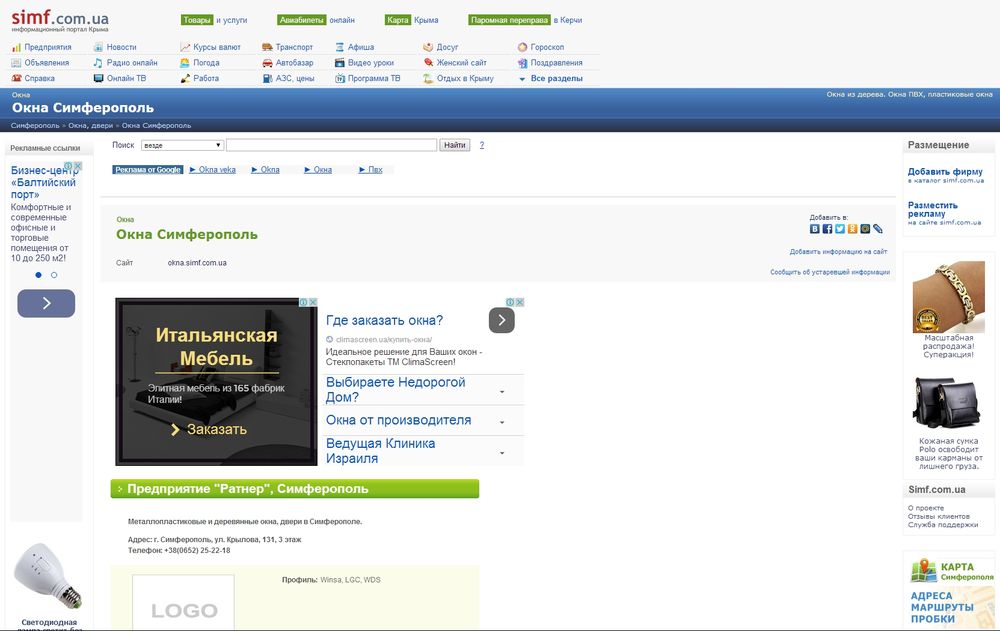Click the gray arrow beside Где заказать окна
Image resolution: width=1000 pixels, height=631 pixels.
pyautogui.click(x=501, y=320)
